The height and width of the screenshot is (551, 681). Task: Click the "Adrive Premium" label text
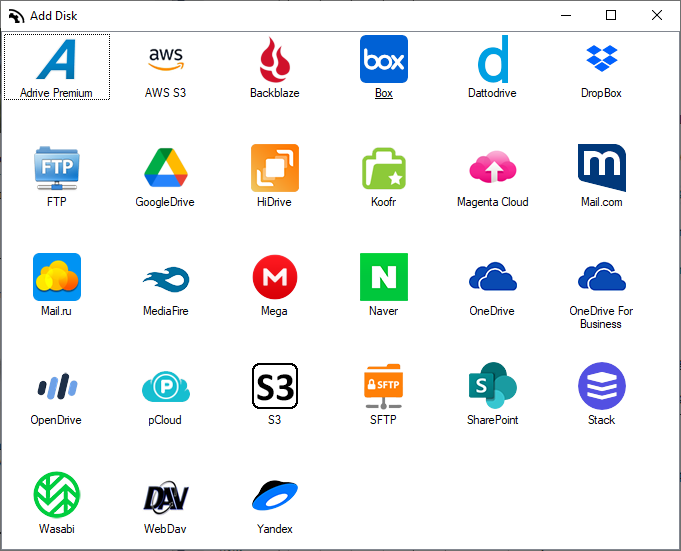pos(56,93)
